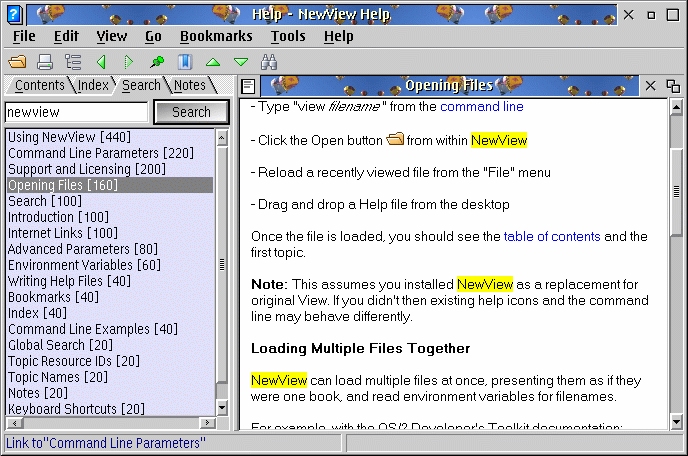The height and width of the screenshot is (456, 688).
Task: Click the highlighted NewView in Open button line
Action: pyautogui.click(x=499, y=140)
